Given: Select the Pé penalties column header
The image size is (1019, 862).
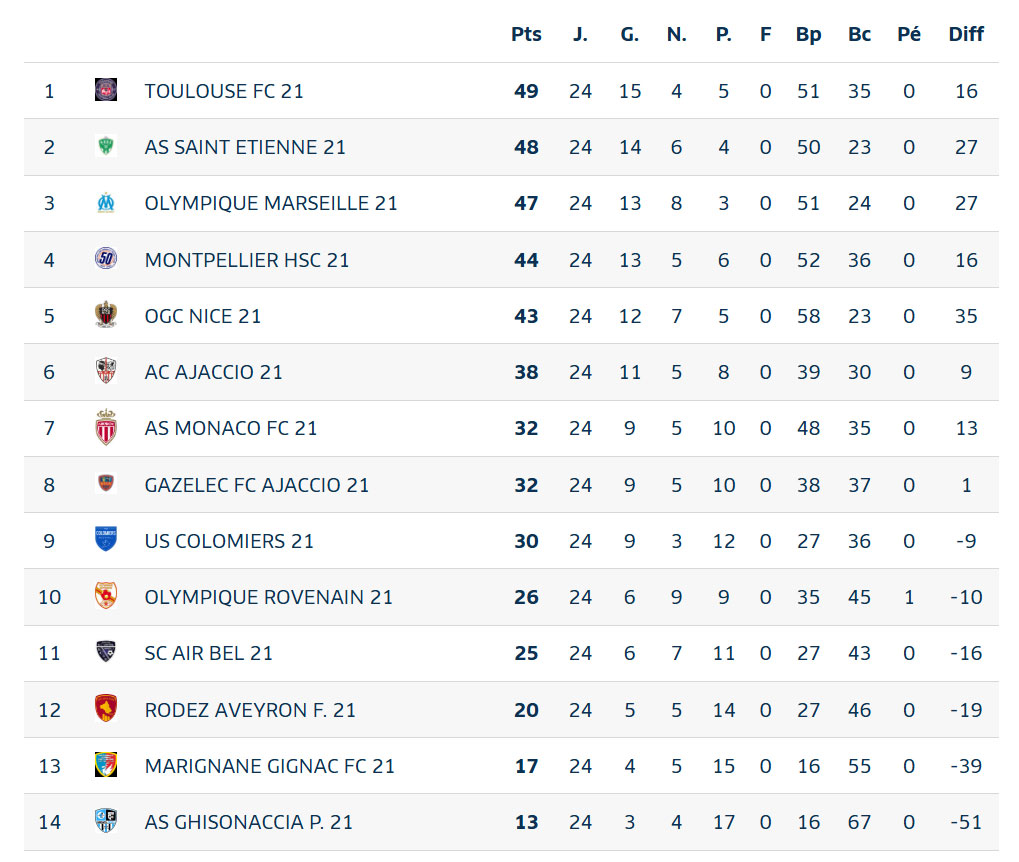Looking at the screenshot, I should point(909,34).
